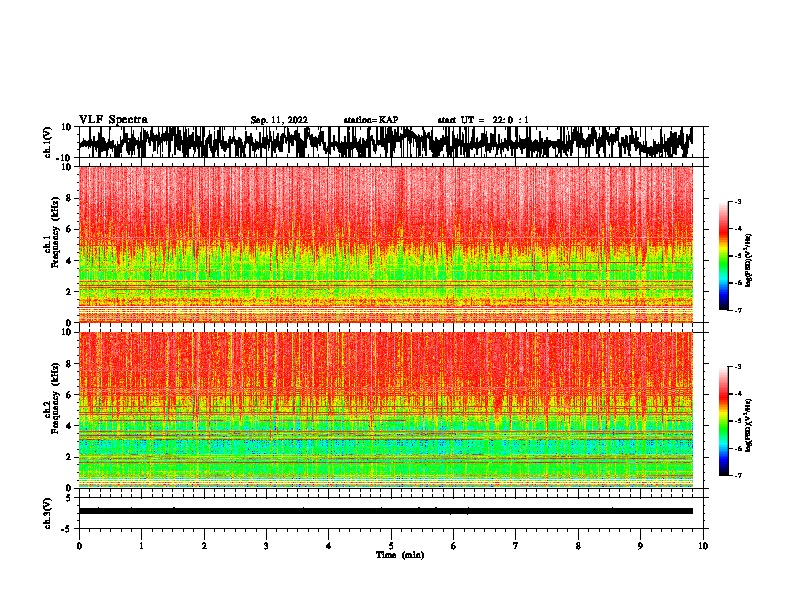
Task: Click the "6" kHz tick of ch.1 spectrogram
Action: point(69,229)
